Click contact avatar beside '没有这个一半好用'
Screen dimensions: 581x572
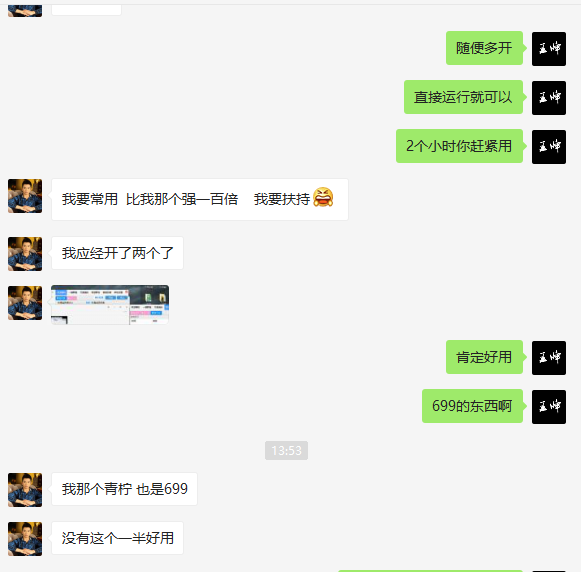coord(25,539)
